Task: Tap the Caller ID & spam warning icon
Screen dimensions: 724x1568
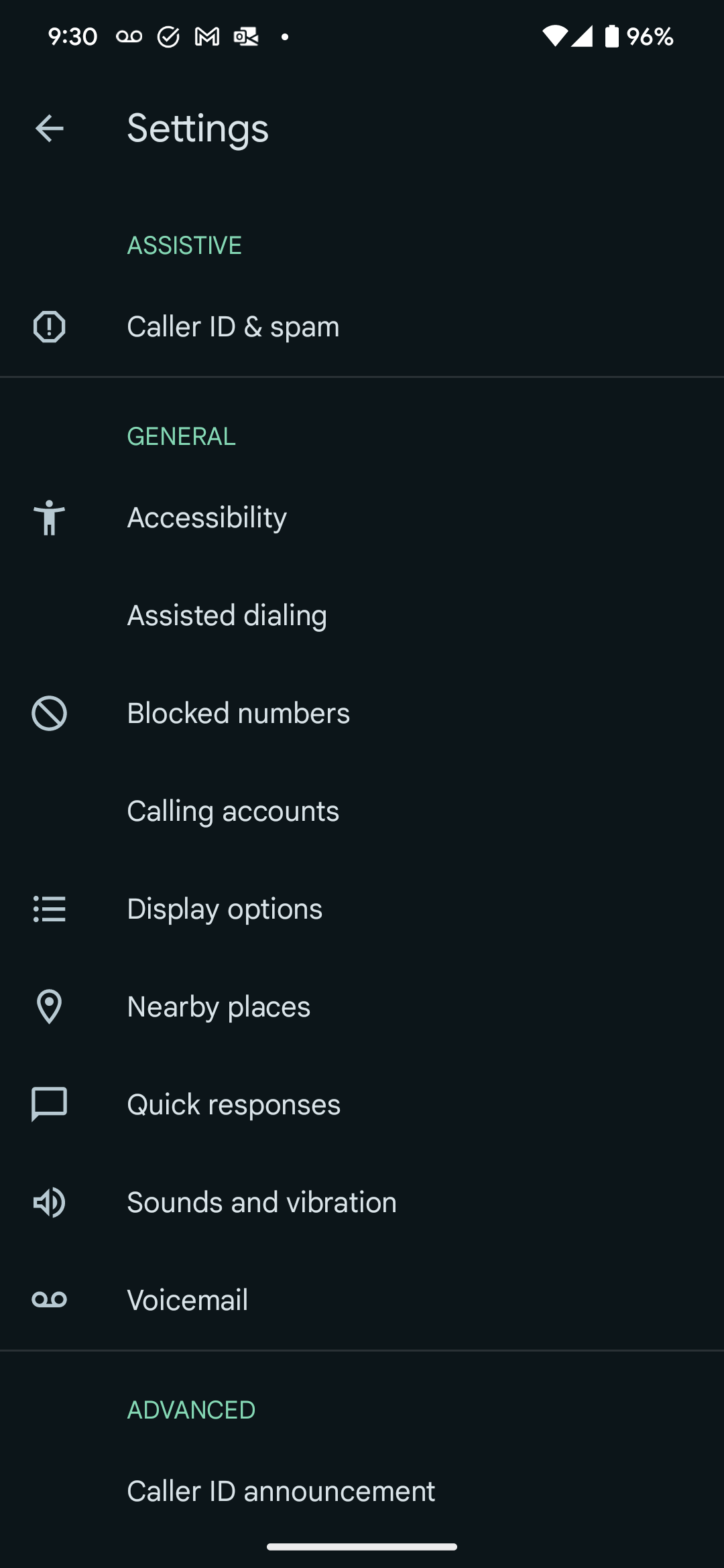Action: point(49,327)
